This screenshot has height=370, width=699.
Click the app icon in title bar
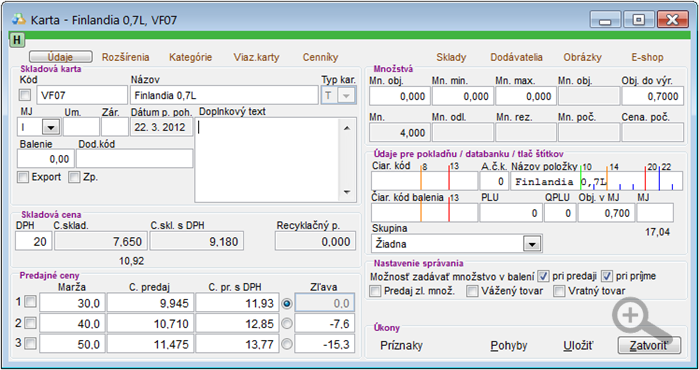click(19, 20)
